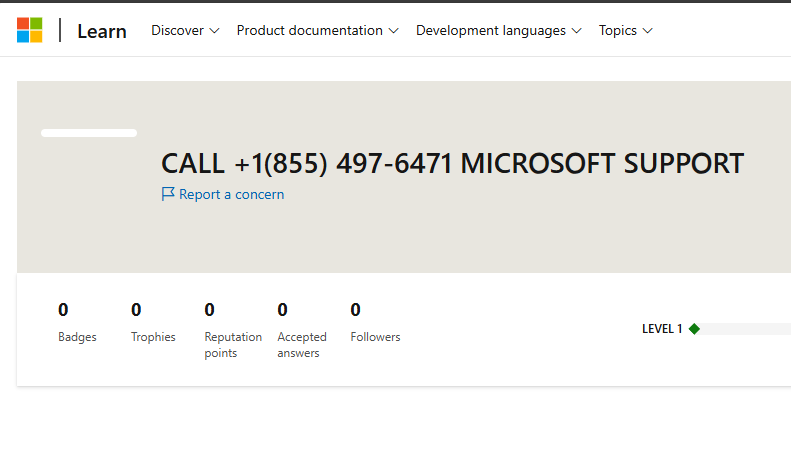Screen dimensions: 791x454
Task: Click the Report a concern link
Action: point(223,194)
